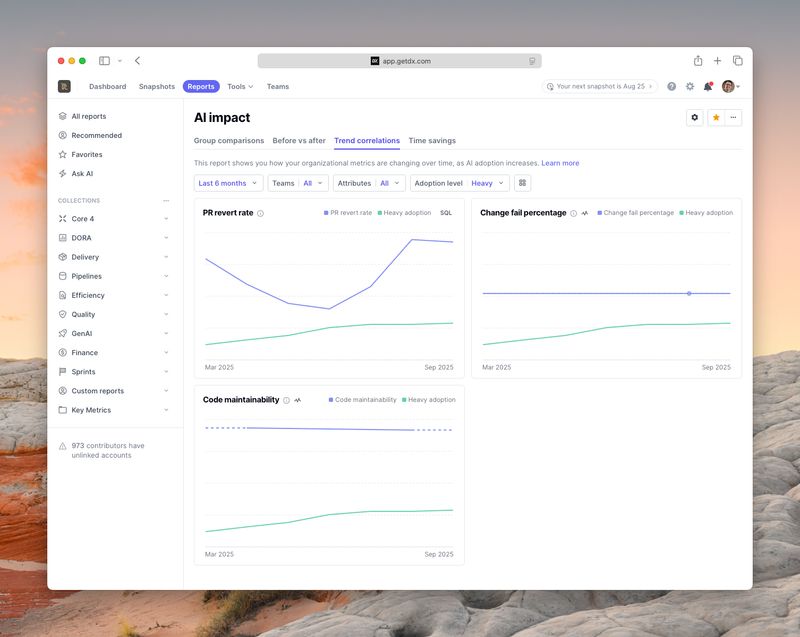Click the help question mark icon

click(x=672, y=87)
